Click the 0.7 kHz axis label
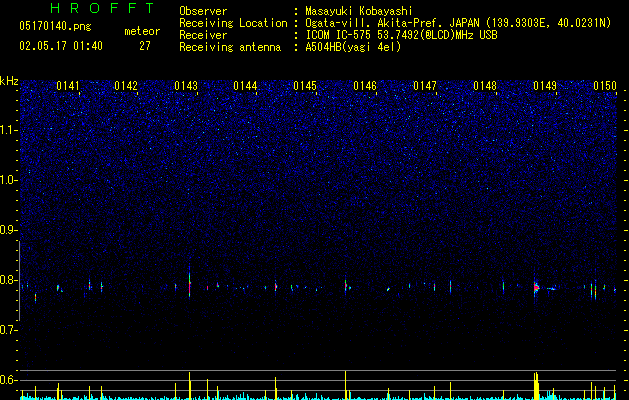The image size is (629, 400). point(9,330)
